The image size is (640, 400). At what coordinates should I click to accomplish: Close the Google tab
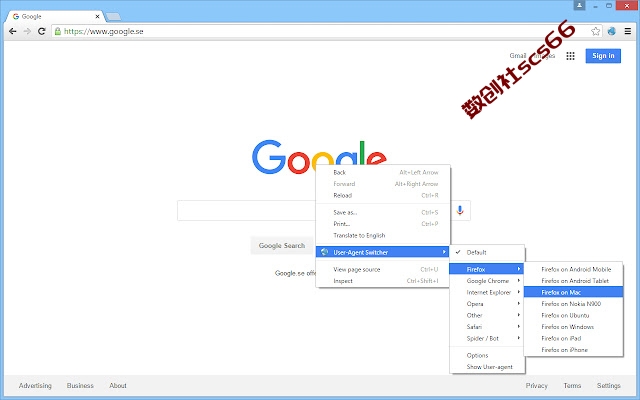click(x=98, y=17)
